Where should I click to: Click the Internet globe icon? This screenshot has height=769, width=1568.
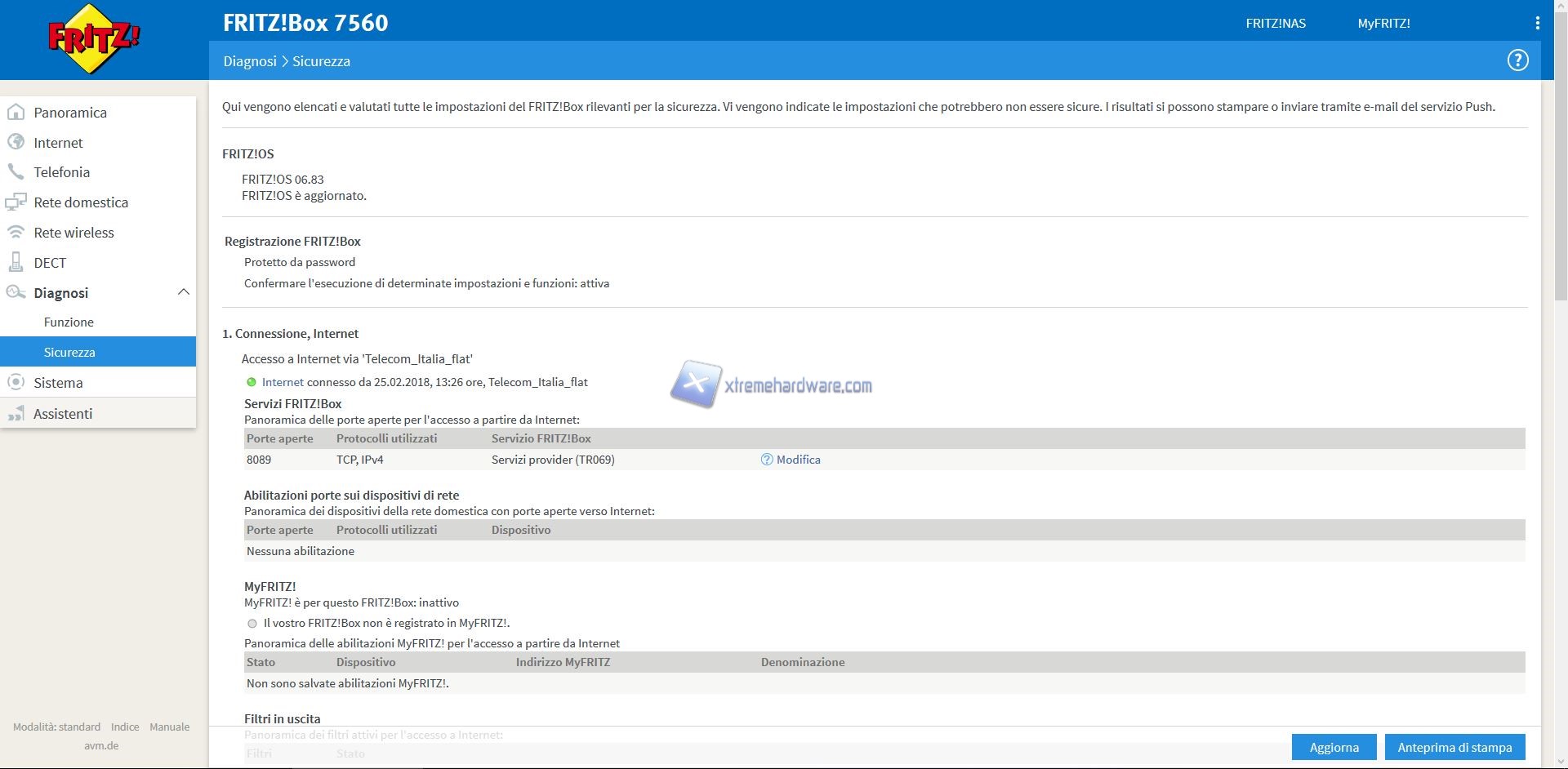pyautogui.click(x=16, y=142)
